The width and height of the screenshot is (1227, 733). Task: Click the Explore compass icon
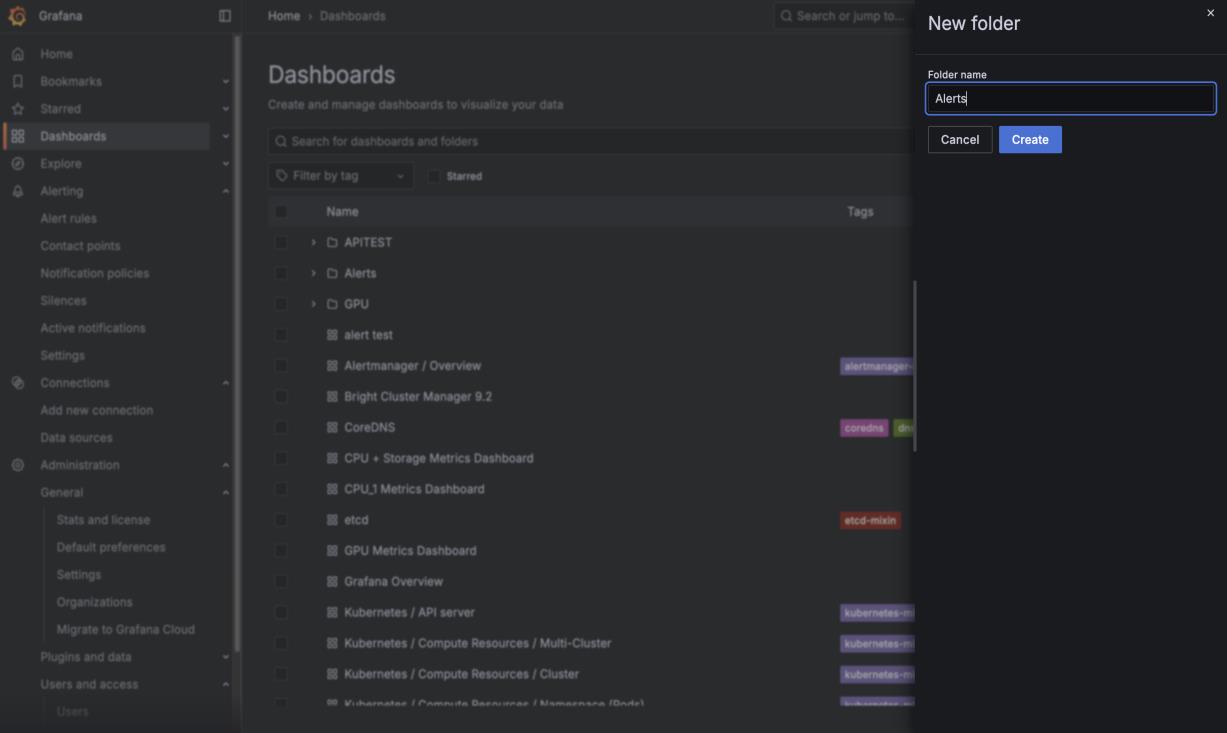coord(17,164)
